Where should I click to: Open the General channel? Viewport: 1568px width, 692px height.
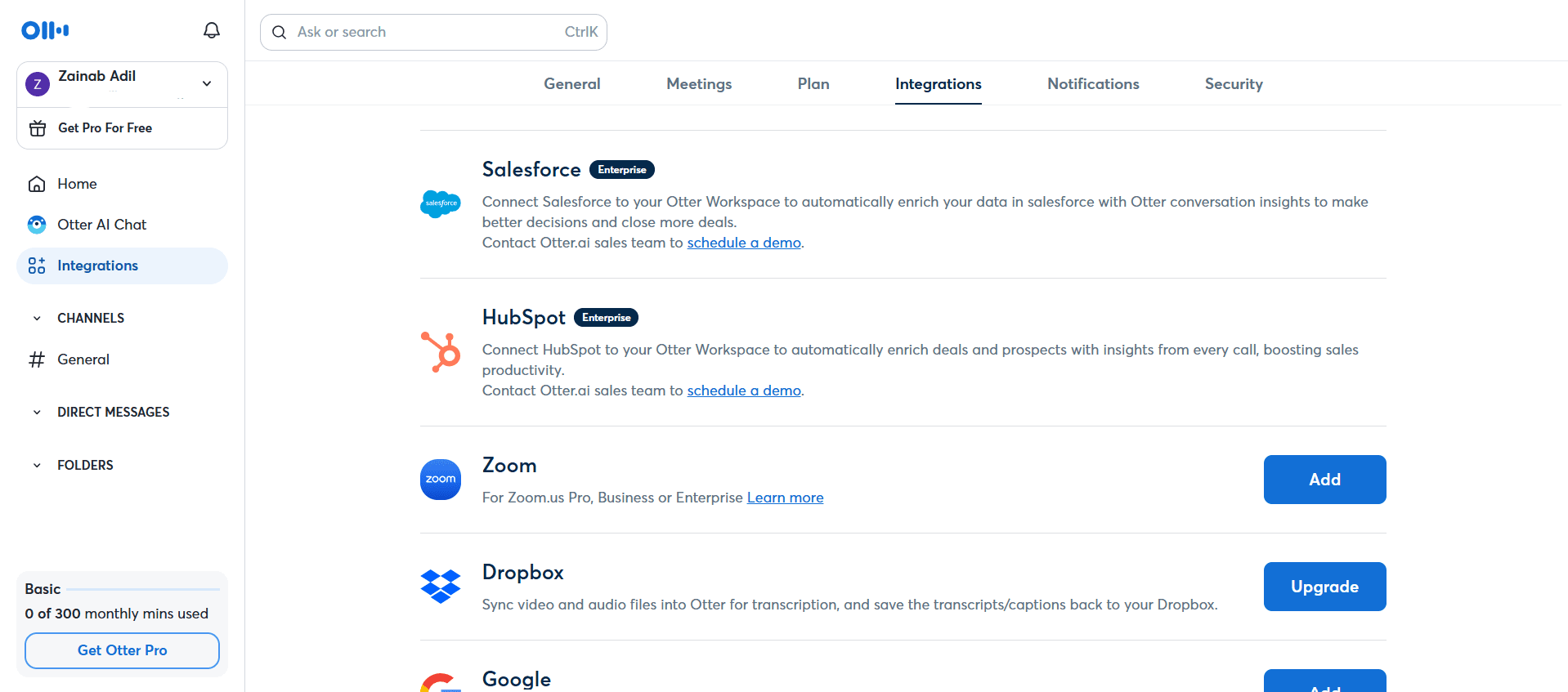(x=83, y=359)
